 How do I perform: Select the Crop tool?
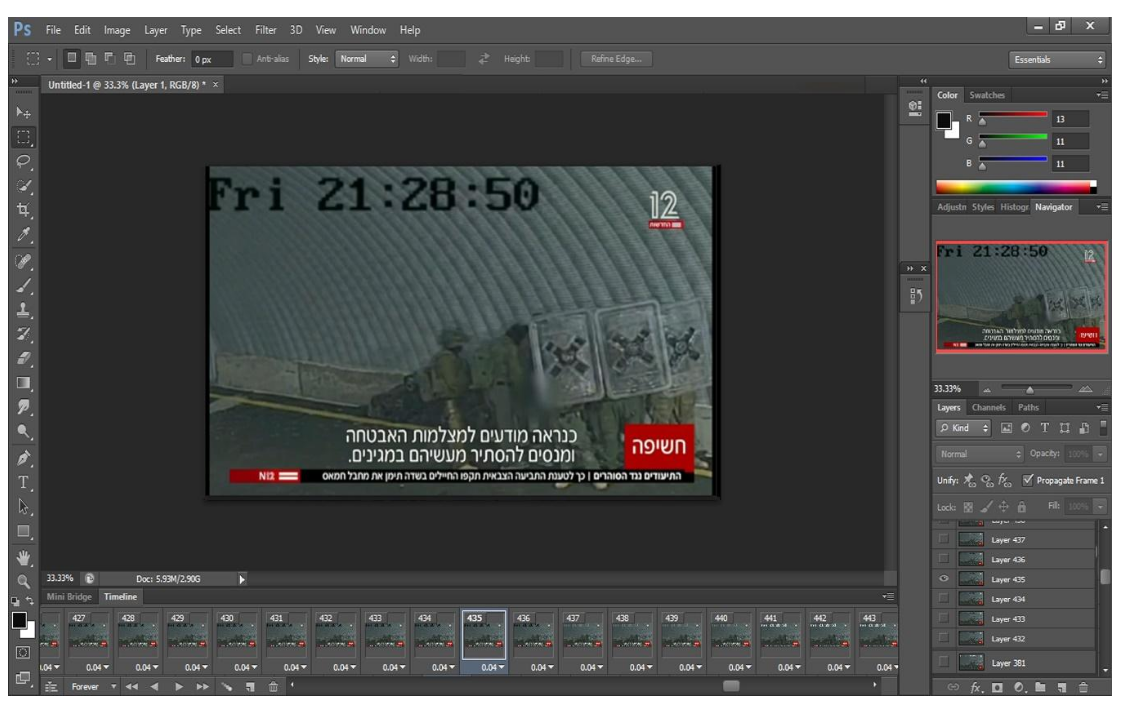[x=23, y=210]
